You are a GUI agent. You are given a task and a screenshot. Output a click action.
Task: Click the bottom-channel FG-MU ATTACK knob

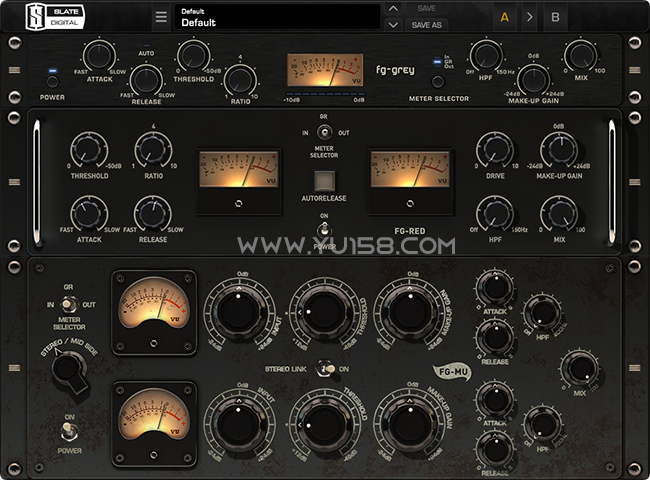tap(495, 401)
